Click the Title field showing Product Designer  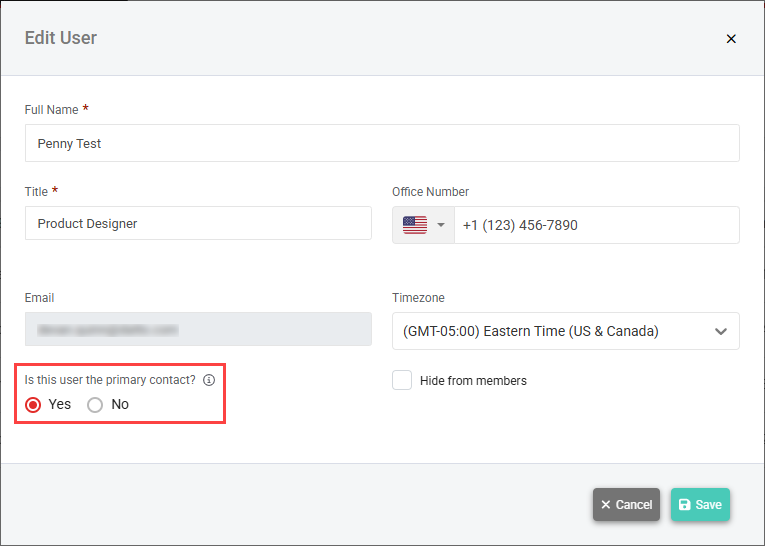coord(198,224)
